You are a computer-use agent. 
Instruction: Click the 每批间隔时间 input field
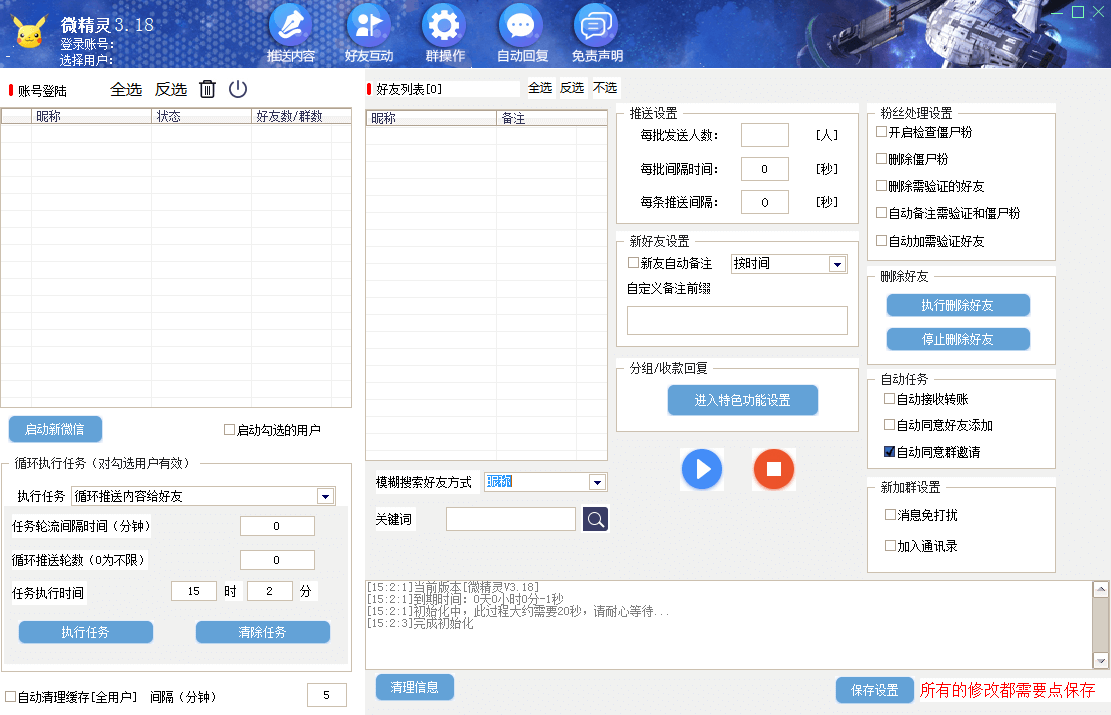point(765,169)
